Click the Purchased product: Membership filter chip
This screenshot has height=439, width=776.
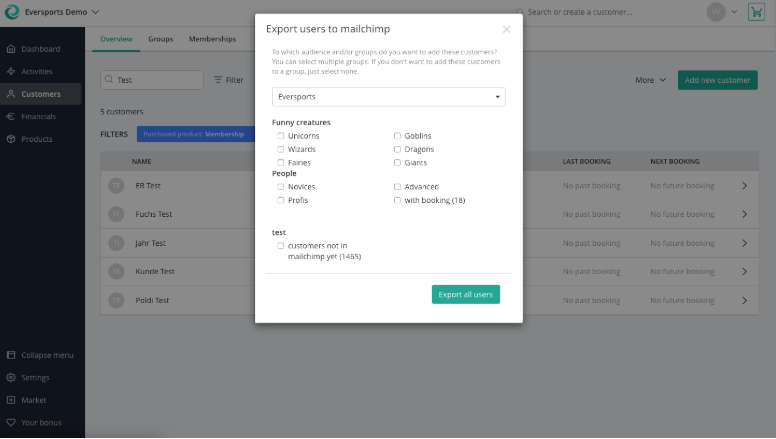(x=196, y=134)
